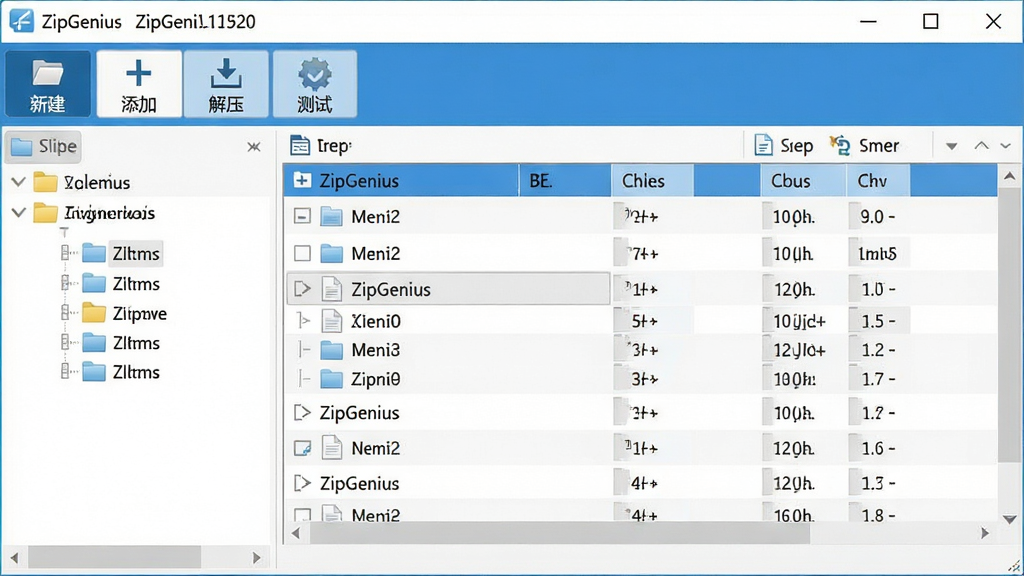Click the file list vertical scrollbar thumb
This screenshot has height=576, width=1024.
click(x=1009, y=325)
